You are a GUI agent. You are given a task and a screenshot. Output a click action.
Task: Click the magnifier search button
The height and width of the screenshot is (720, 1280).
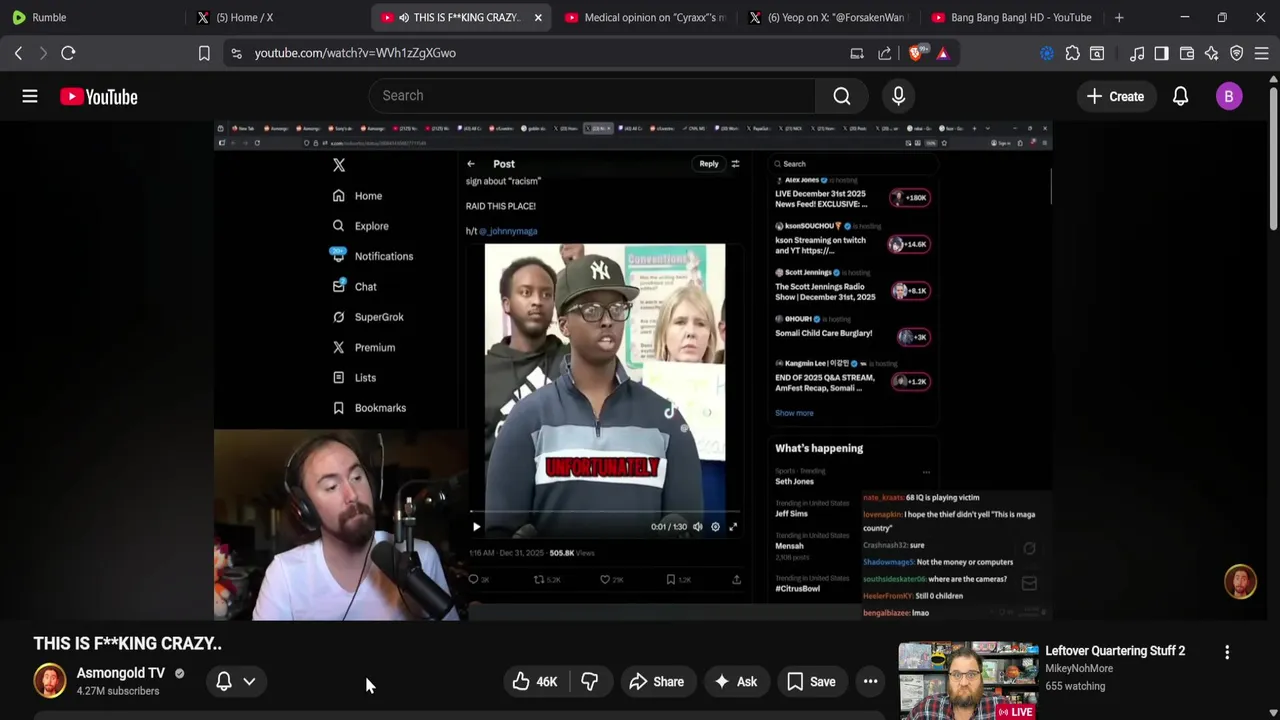point(842,96)
